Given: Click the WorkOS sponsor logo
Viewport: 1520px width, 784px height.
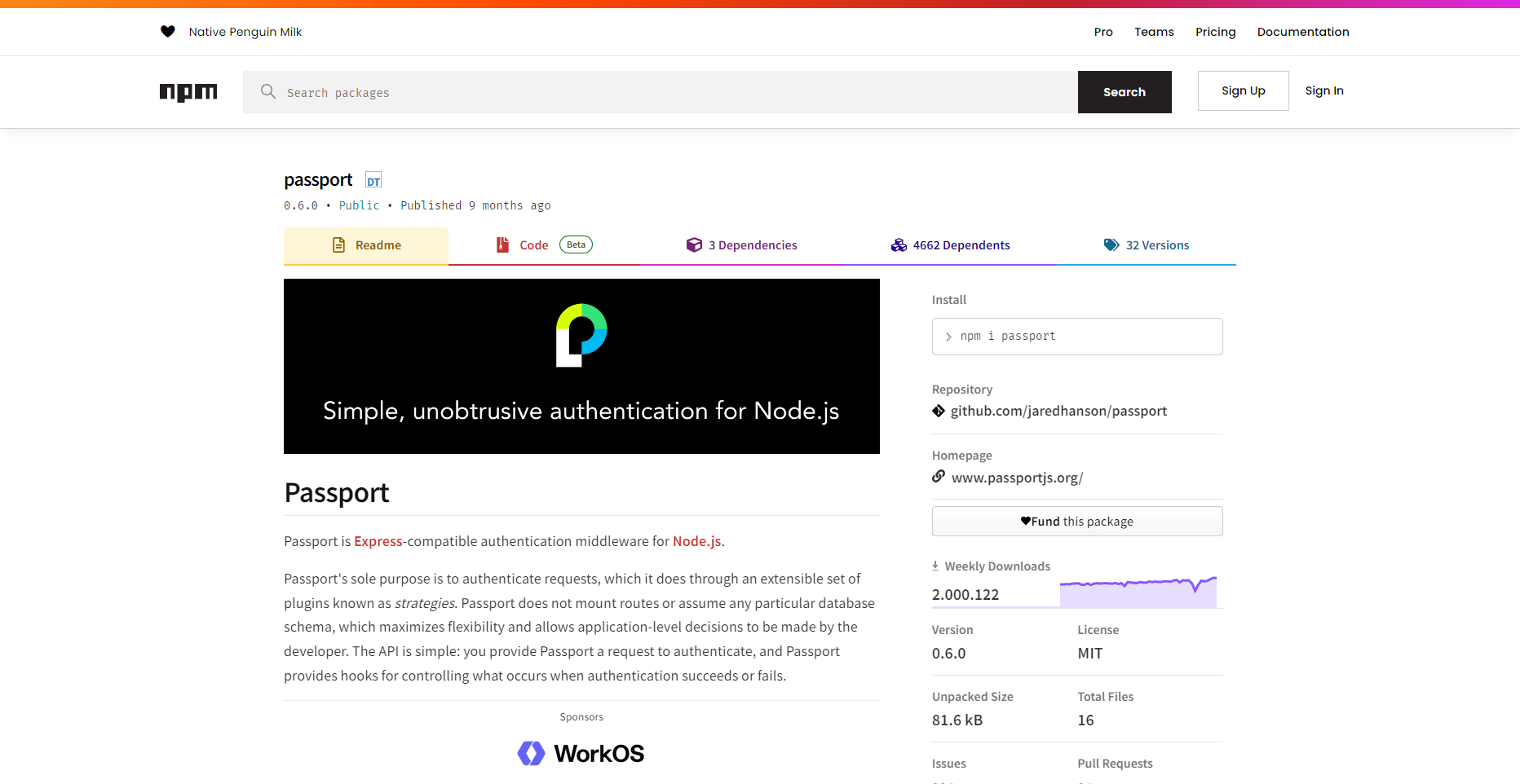Looking at the screenshot, I should [581, 753].
